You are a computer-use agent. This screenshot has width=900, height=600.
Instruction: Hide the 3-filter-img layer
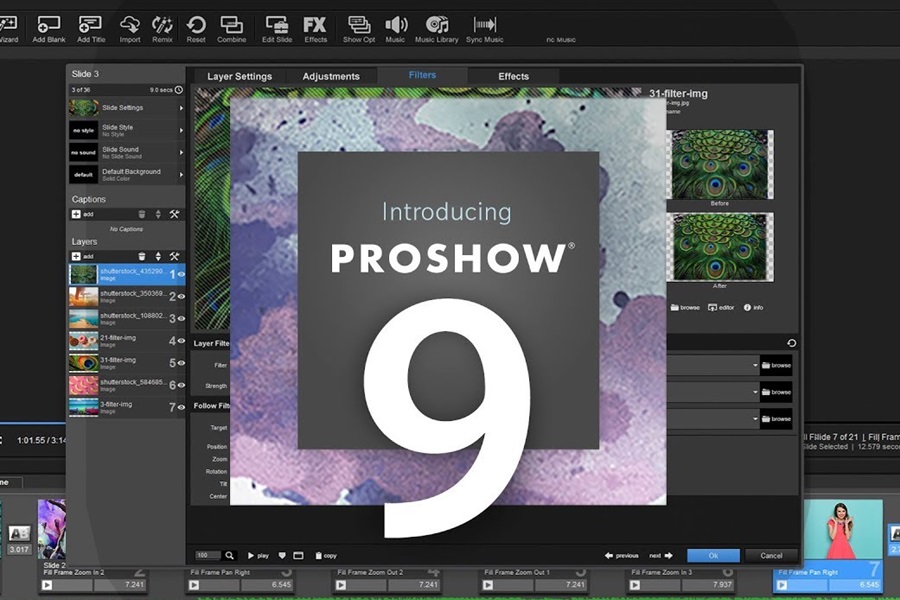[181, 405]
